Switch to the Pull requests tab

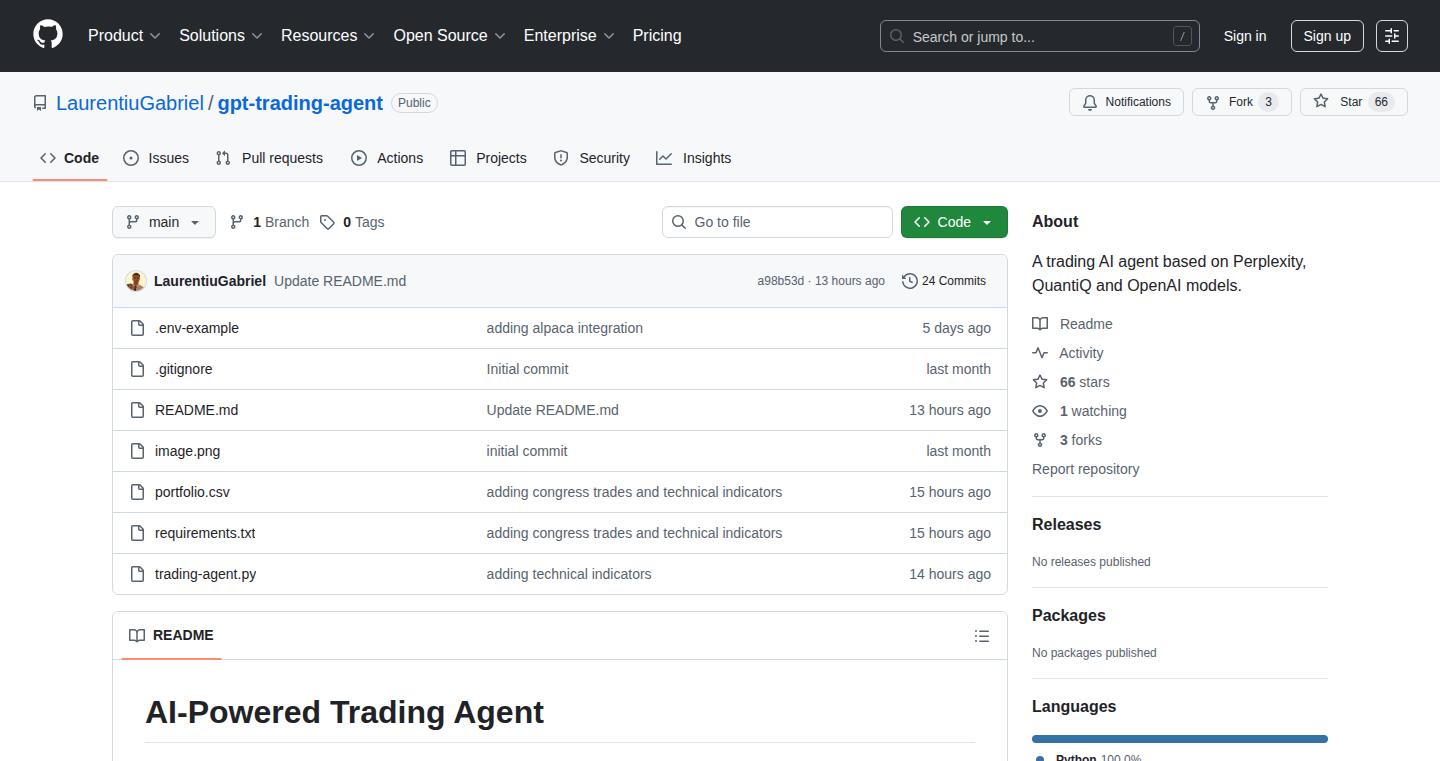pyautogui.click(x=269, y=158)
